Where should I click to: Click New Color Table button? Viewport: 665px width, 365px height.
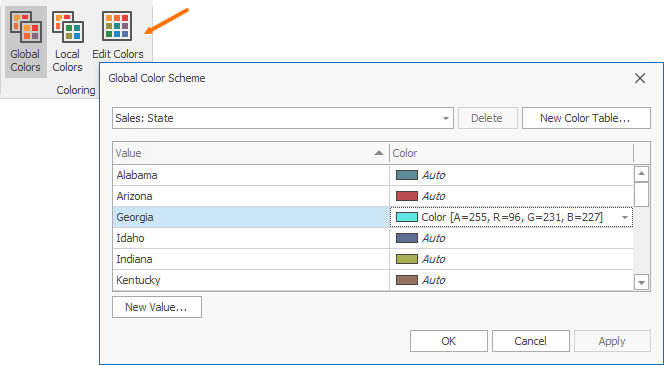pos(585,118)
